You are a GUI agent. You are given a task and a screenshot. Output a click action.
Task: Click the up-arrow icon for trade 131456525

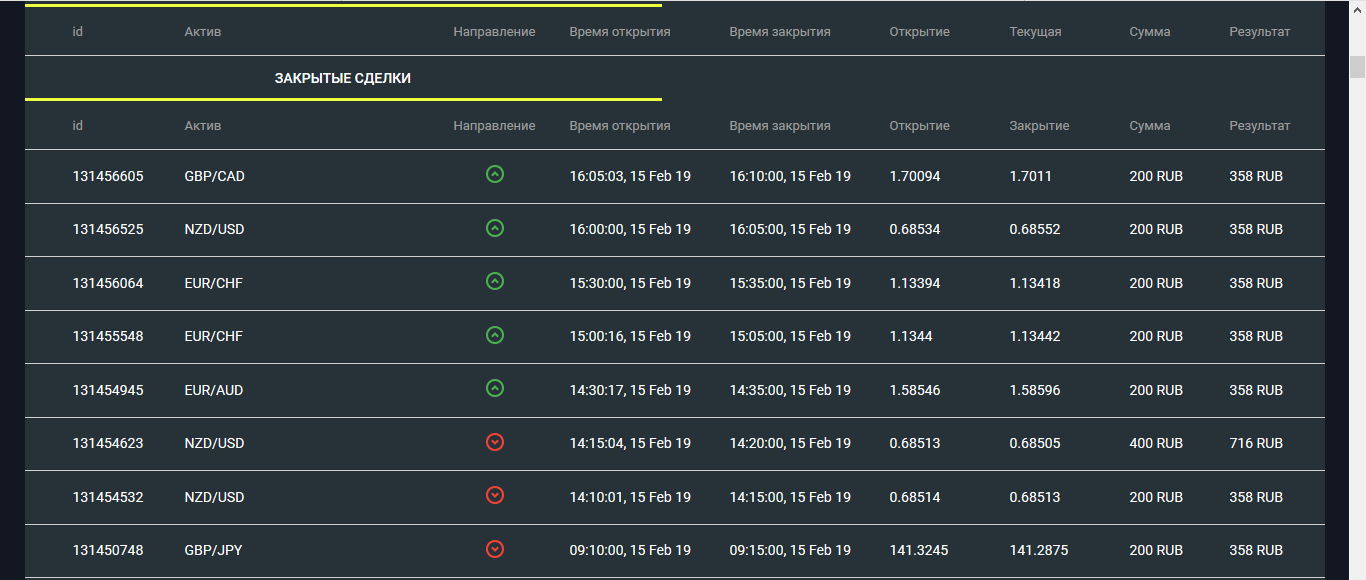tap(494, 228)
